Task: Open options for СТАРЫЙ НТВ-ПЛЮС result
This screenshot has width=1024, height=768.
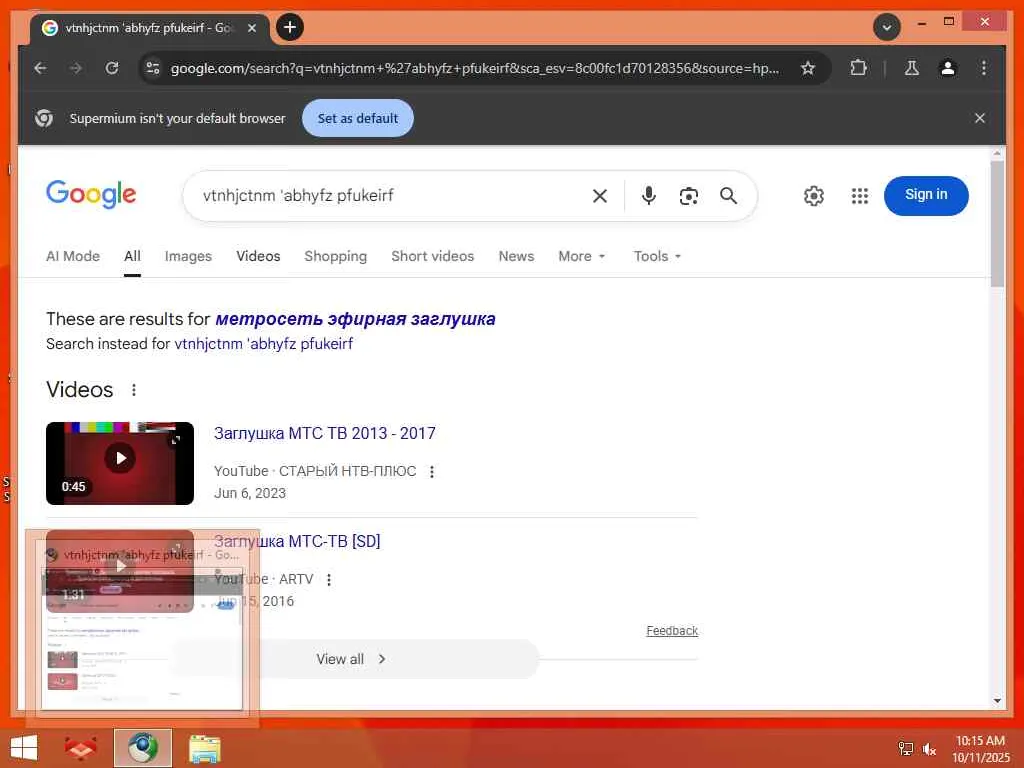Action: coord(432,472)
